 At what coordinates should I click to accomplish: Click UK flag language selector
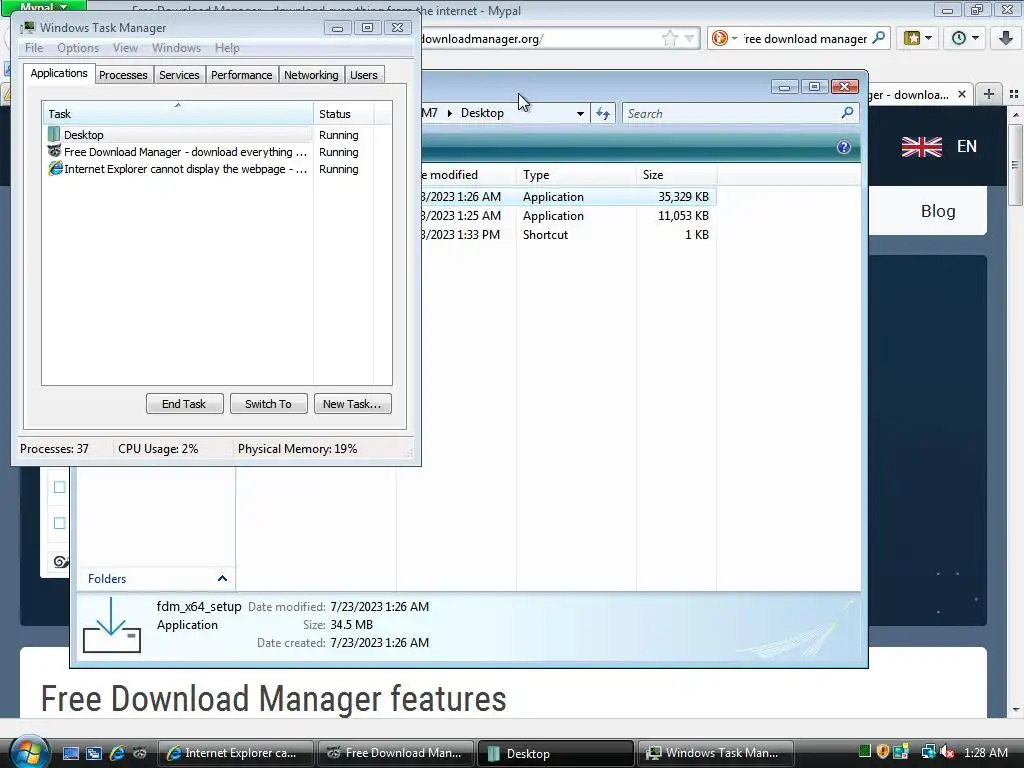point(921,147)
